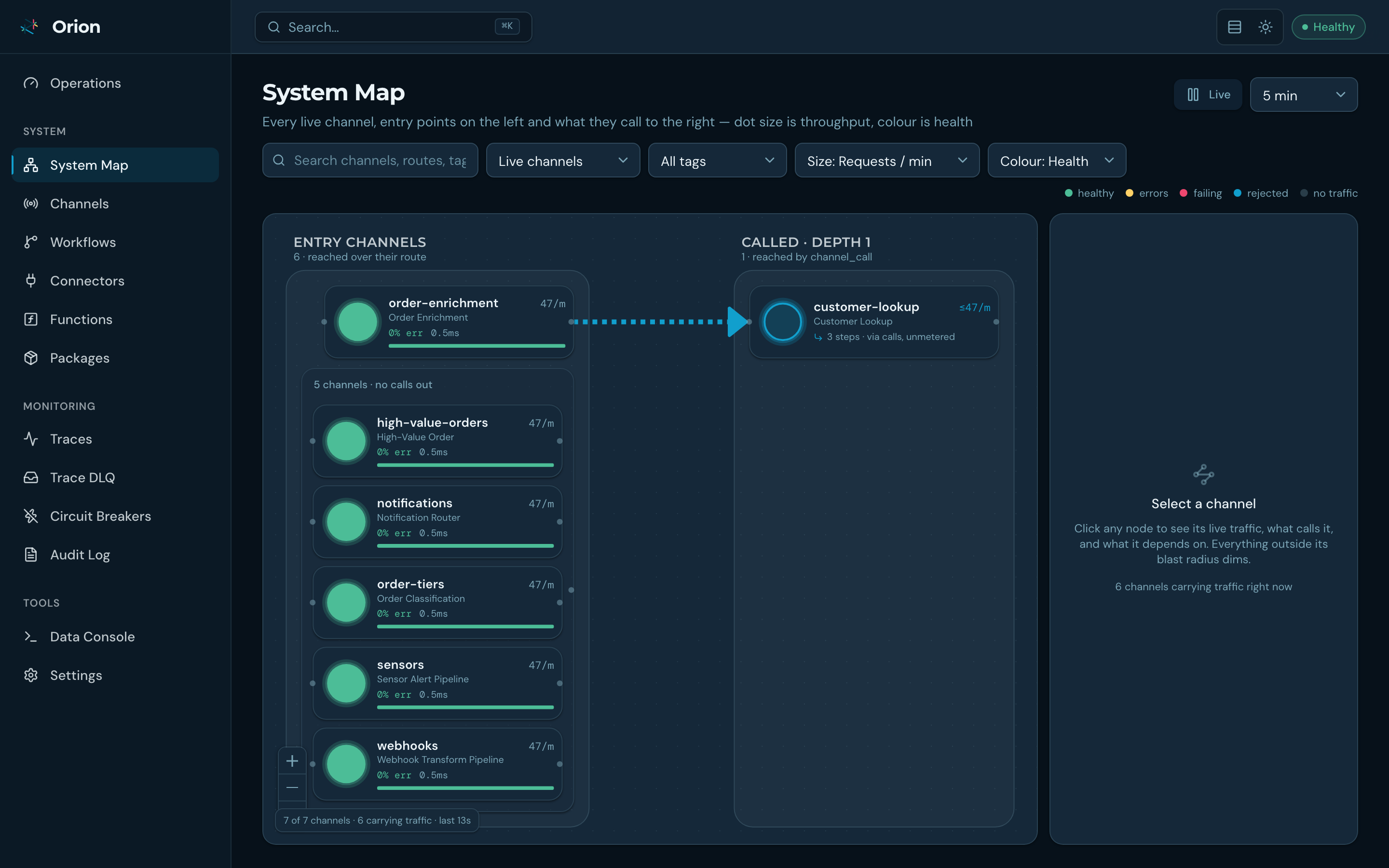Click the Healthy status badge

coord(1328,27)
